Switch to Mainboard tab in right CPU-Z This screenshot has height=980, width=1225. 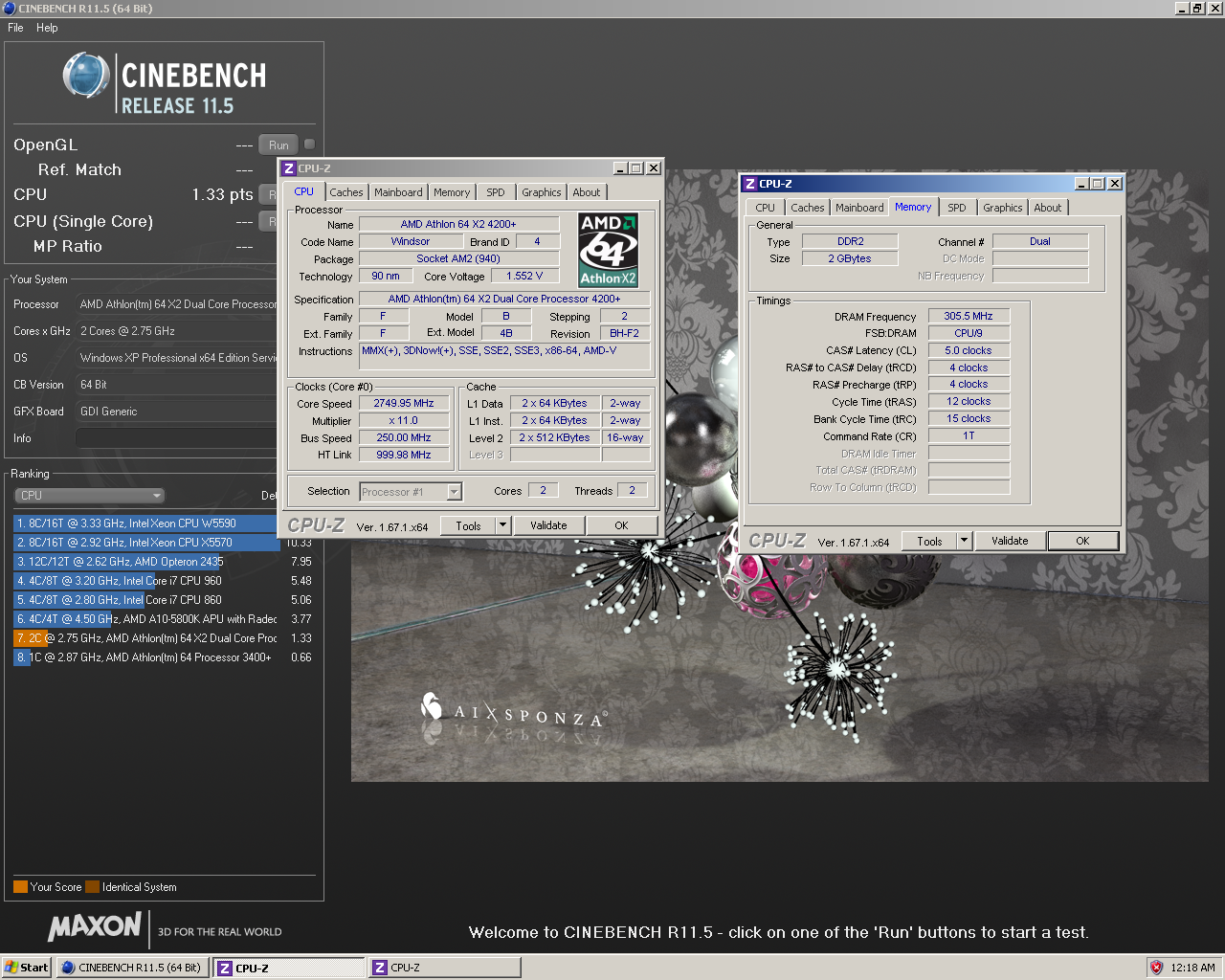859,208
